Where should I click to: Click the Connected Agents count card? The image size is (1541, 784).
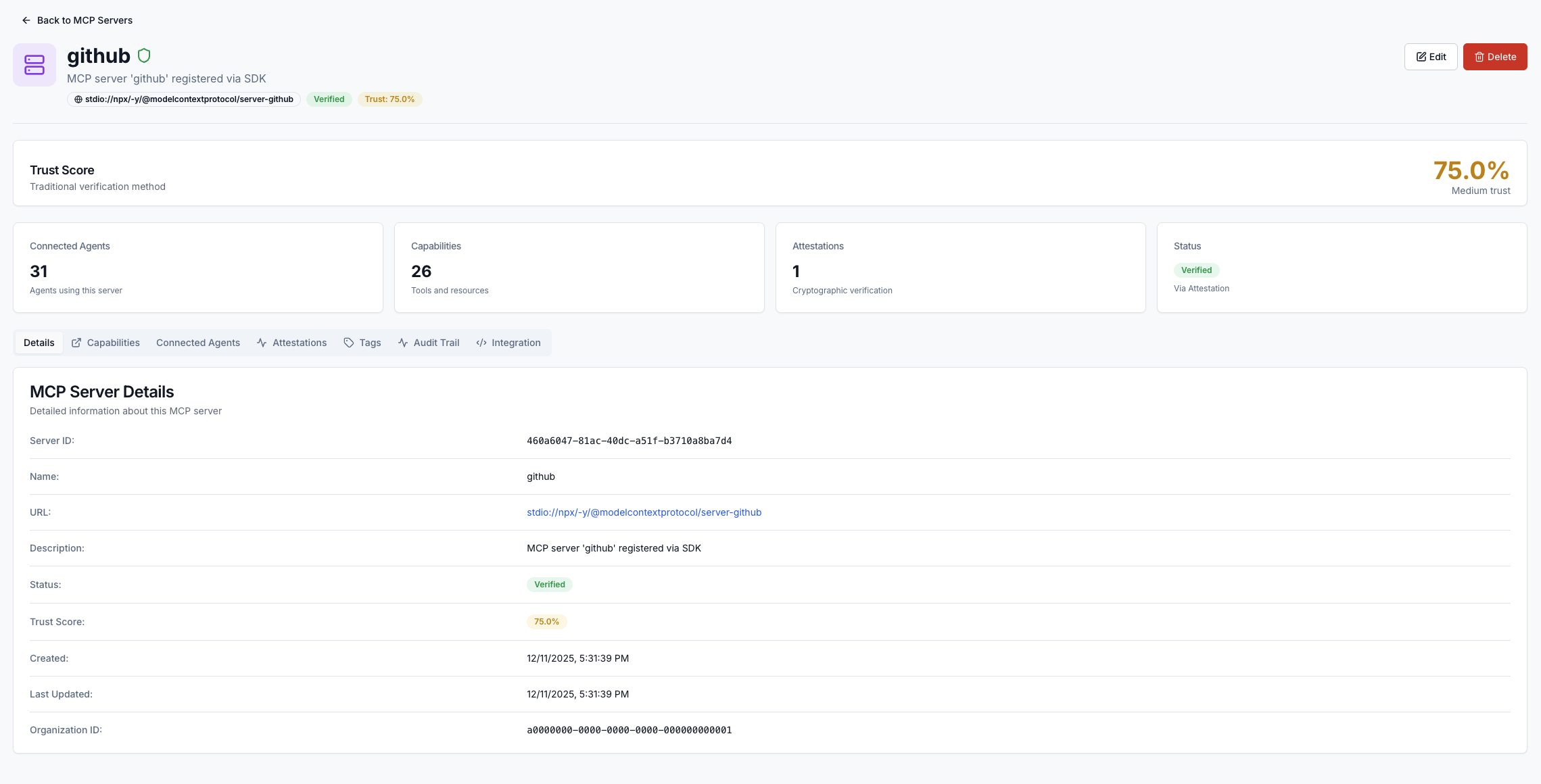198,268
